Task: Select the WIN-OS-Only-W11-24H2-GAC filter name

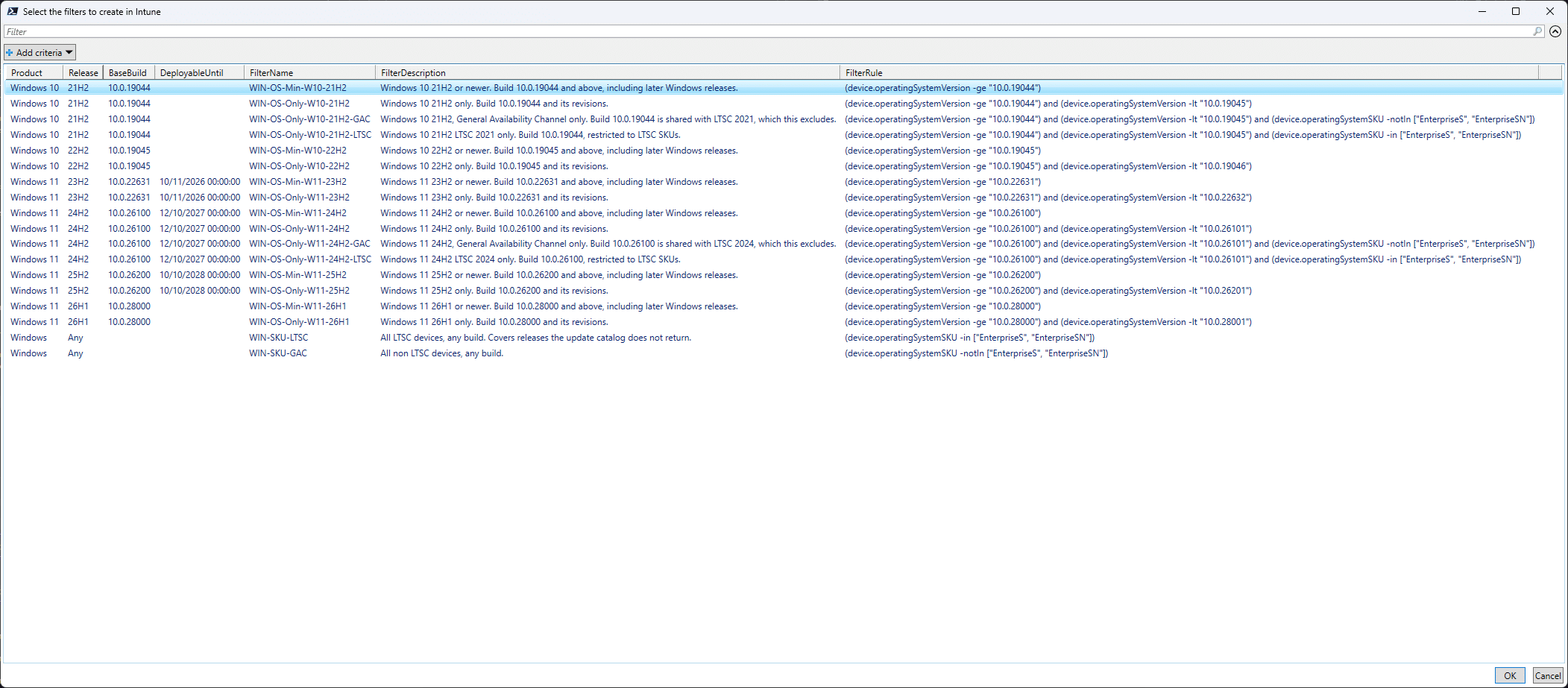Action: (x=309, y=244)
